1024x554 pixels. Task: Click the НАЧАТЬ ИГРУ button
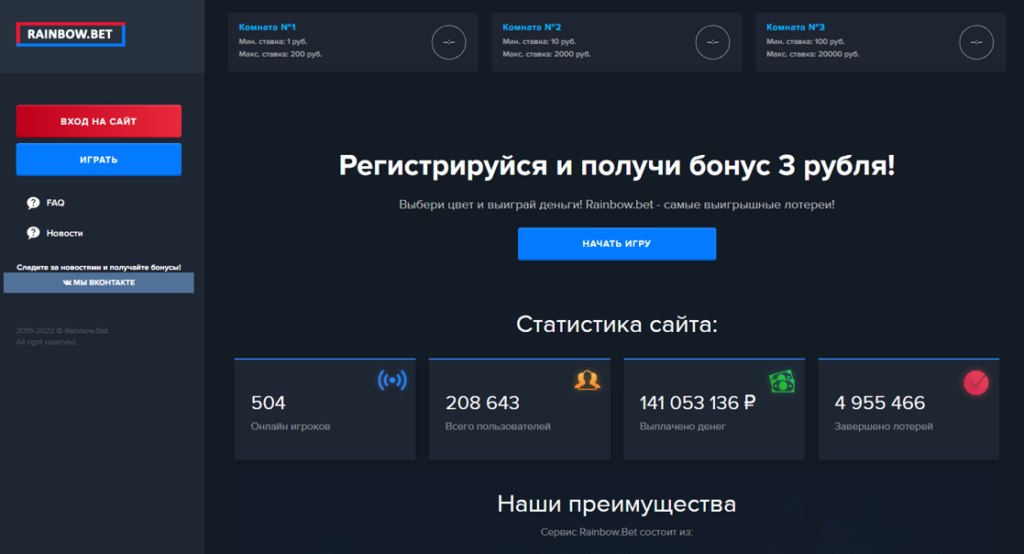click(616, 244)
